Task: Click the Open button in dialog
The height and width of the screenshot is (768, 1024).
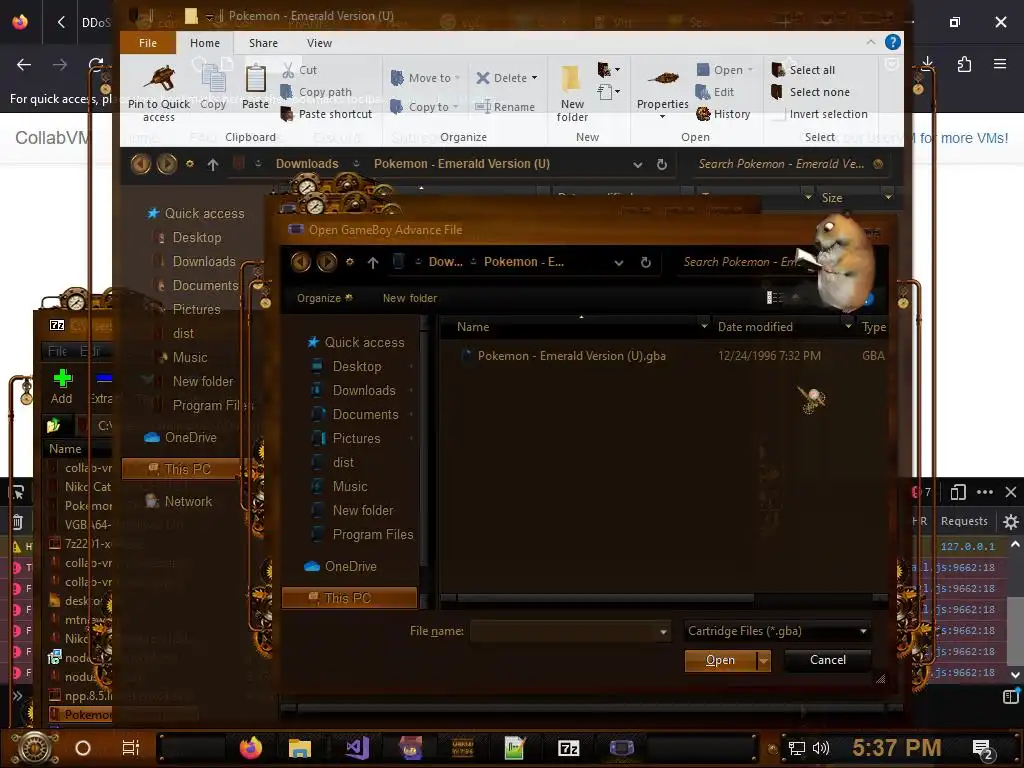Action: [720, 661]
